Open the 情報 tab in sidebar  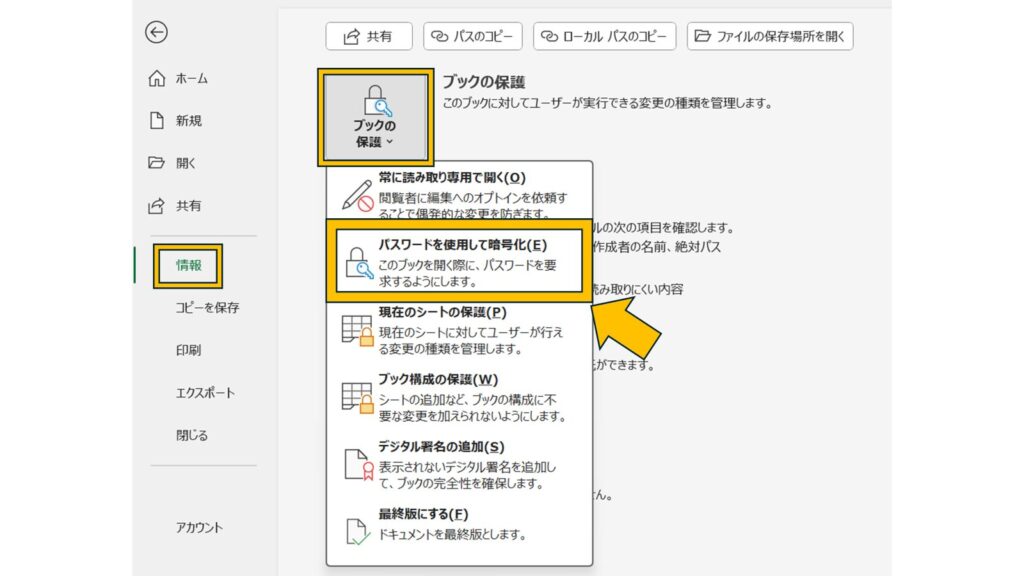[x=188, y=265]
